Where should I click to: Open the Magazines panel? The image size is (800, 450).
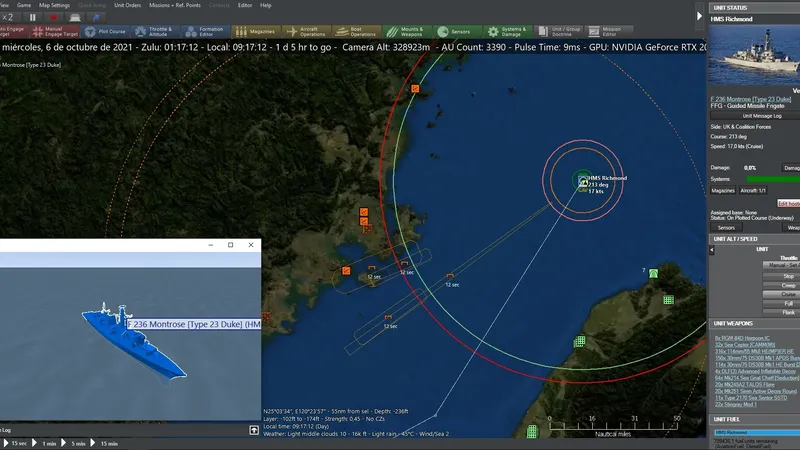[259, 31]
